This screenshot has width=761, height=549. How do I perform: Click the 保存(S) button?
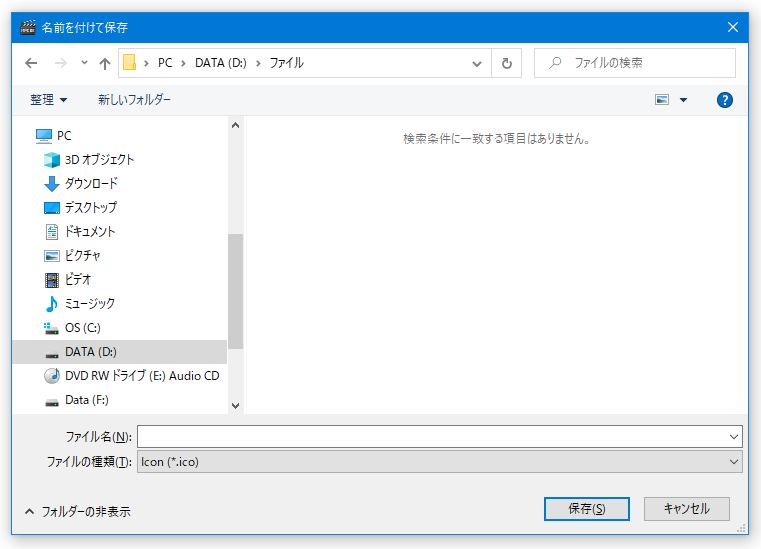pyautogui.click(x=587, y=509)
